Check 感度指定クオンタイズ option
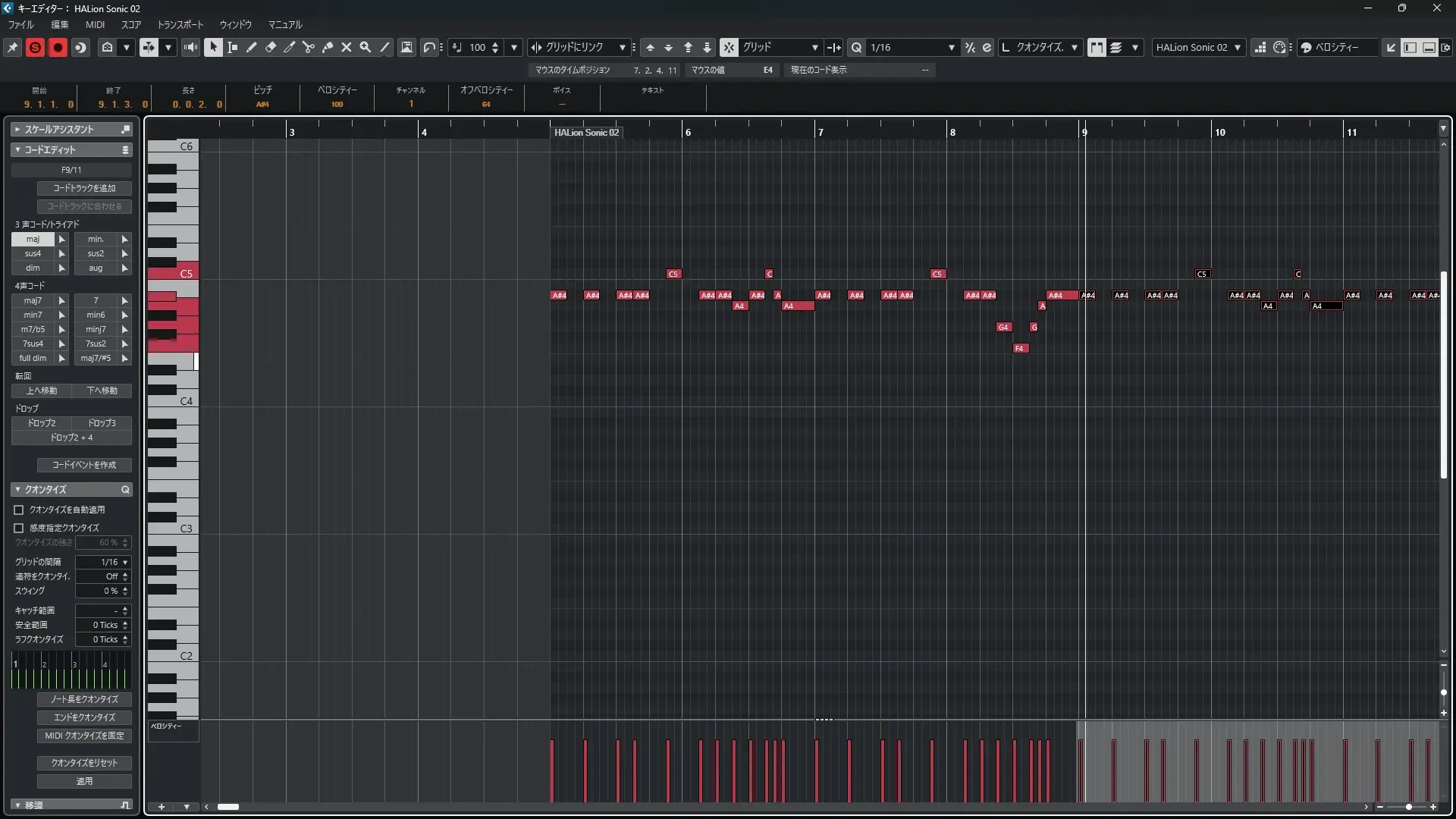This screenshot has width=1456, height=819. click(x=19, y=528)
